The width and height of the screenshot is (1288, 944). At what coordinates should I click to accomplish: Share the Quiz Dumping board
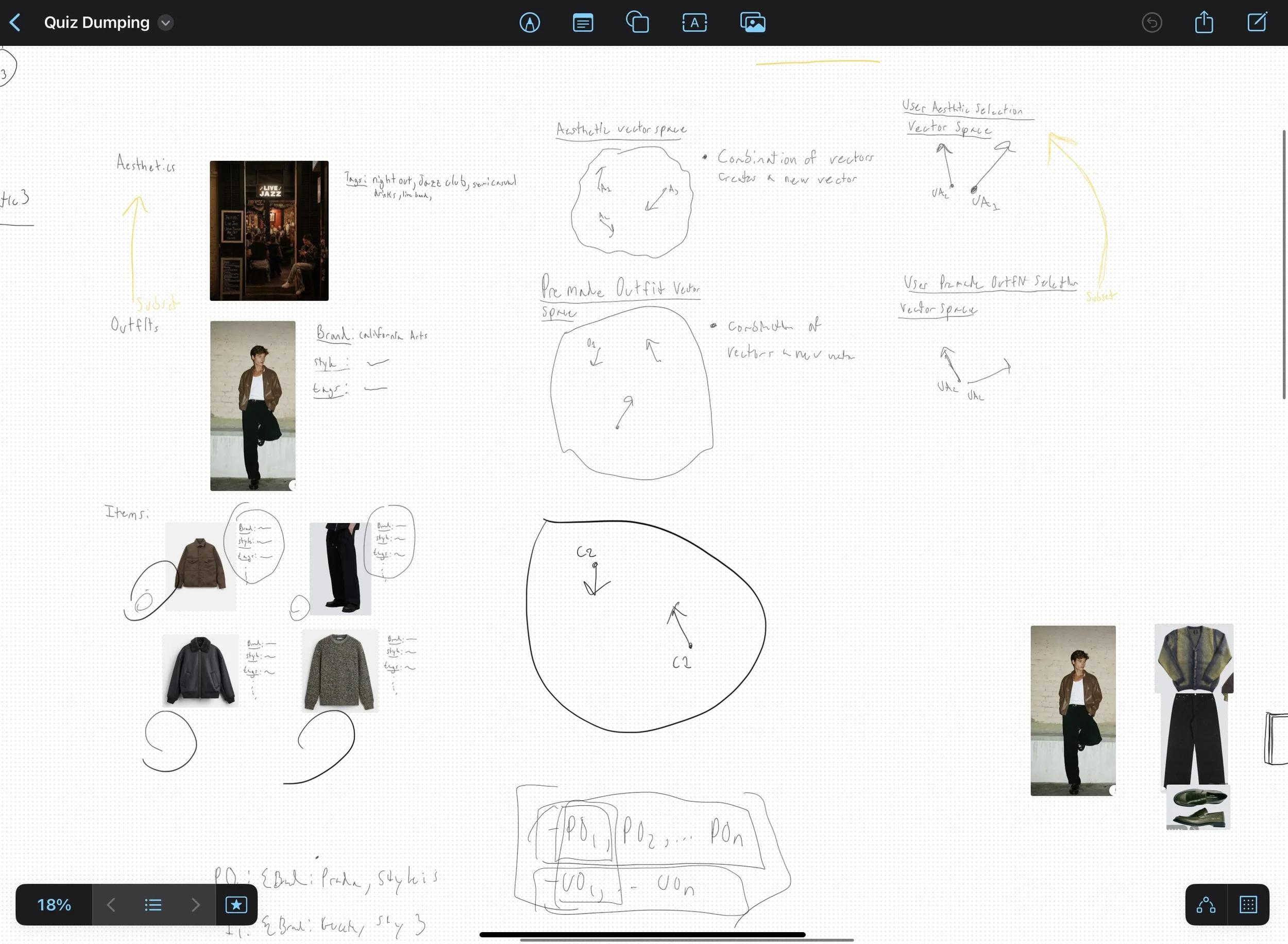click(x=1204, y=23)
